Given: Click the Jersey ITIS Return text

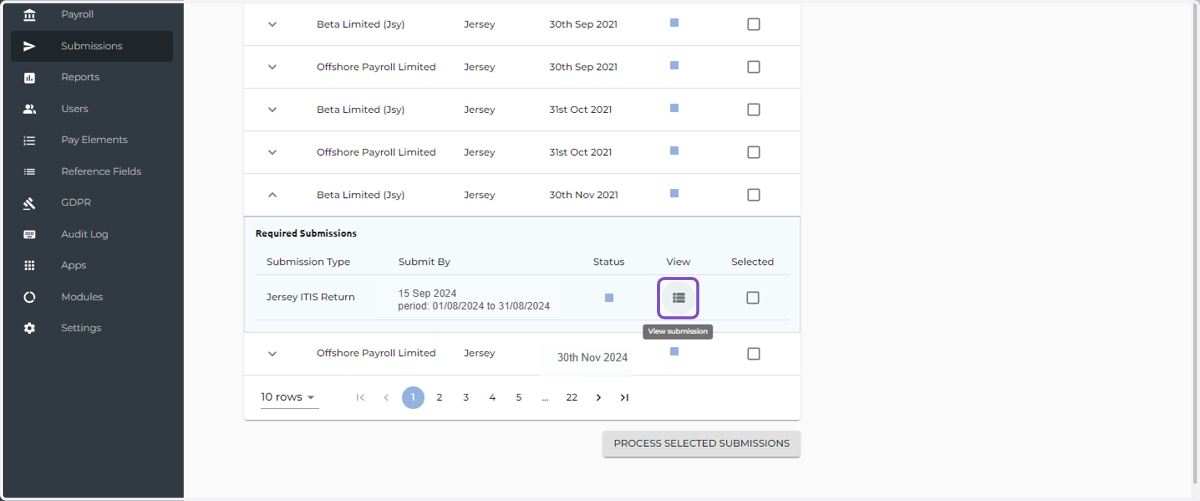Looking at the screenshot, I should (x=310, y=297).
